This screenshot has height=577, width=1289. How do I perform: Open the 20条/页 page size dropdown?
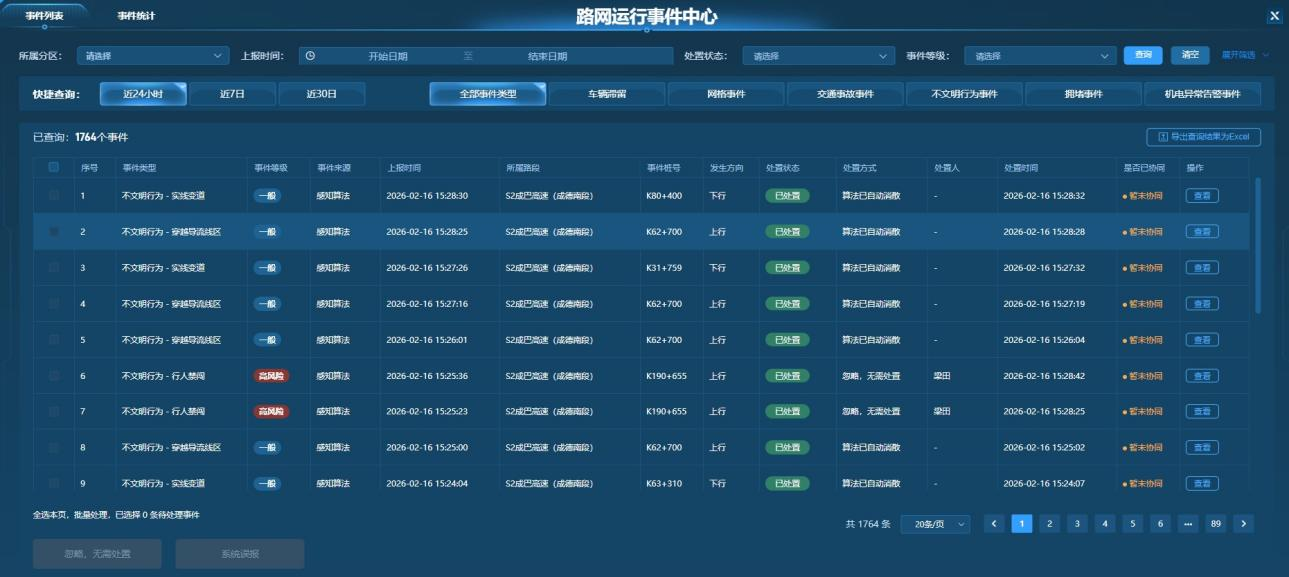click(935, 524)
